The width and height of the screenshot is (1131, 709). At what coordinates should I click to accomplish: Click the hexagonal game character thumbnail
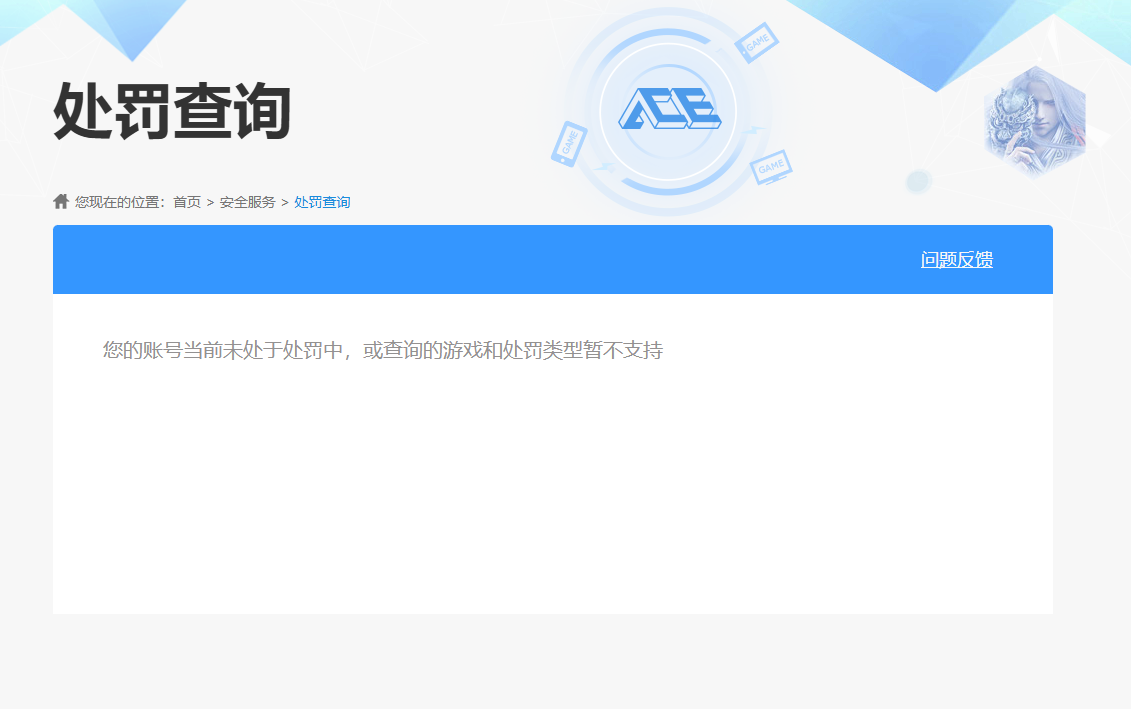click(x=1035, y=122)
